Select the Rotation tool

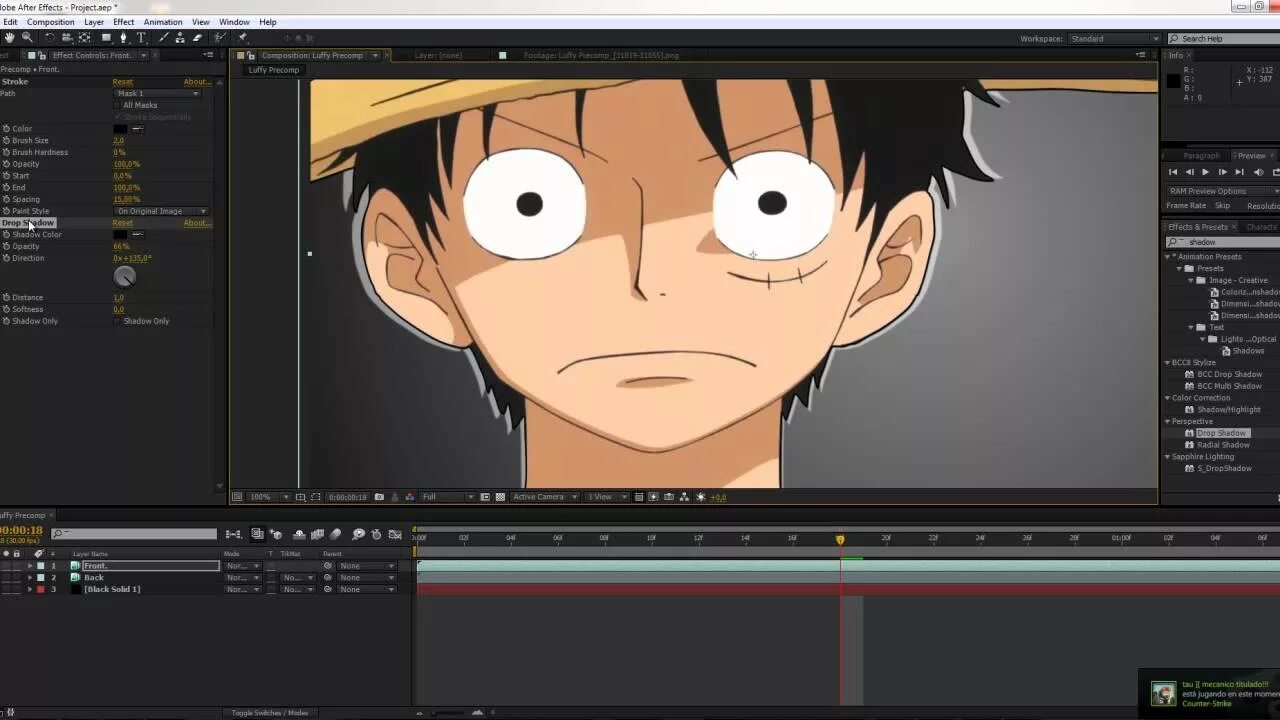point(50,38)
